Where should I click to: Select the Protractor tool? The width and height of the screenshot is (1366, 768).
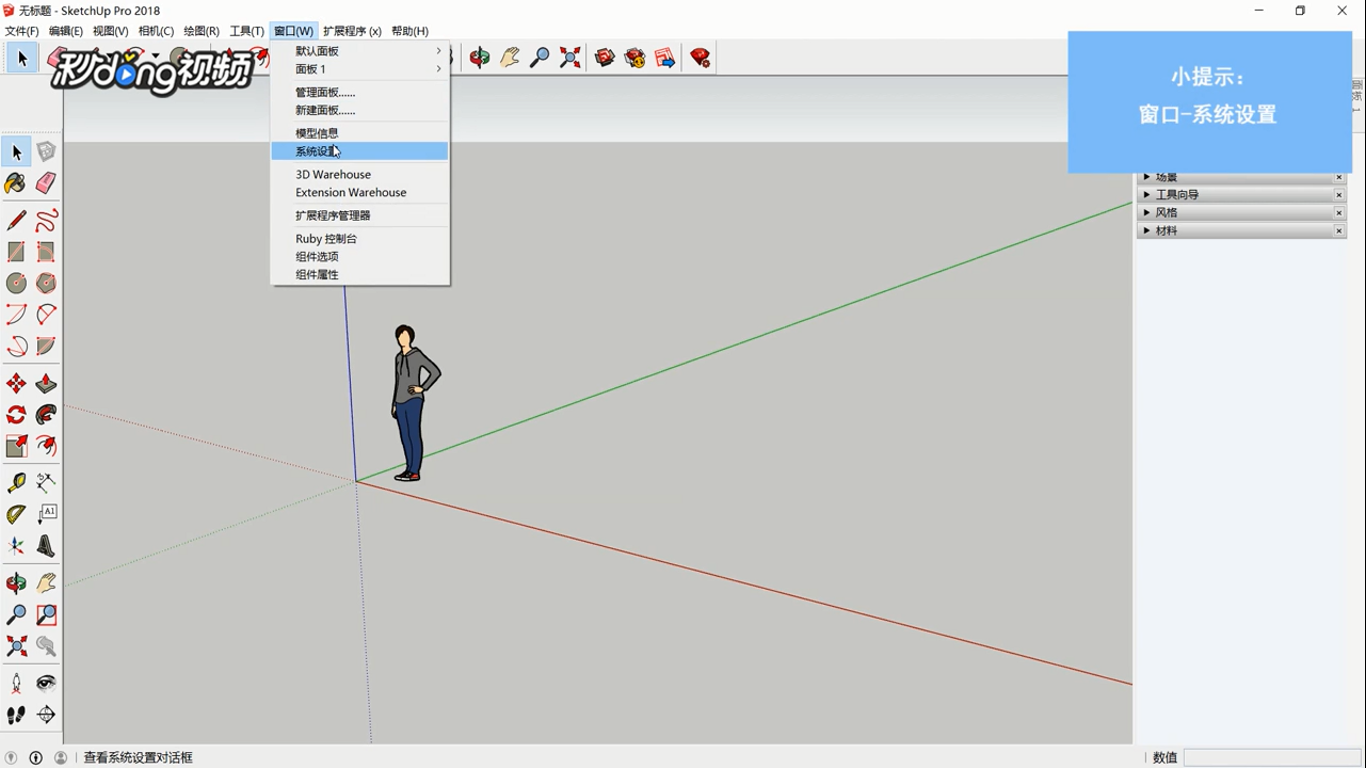tap(16, 515)
